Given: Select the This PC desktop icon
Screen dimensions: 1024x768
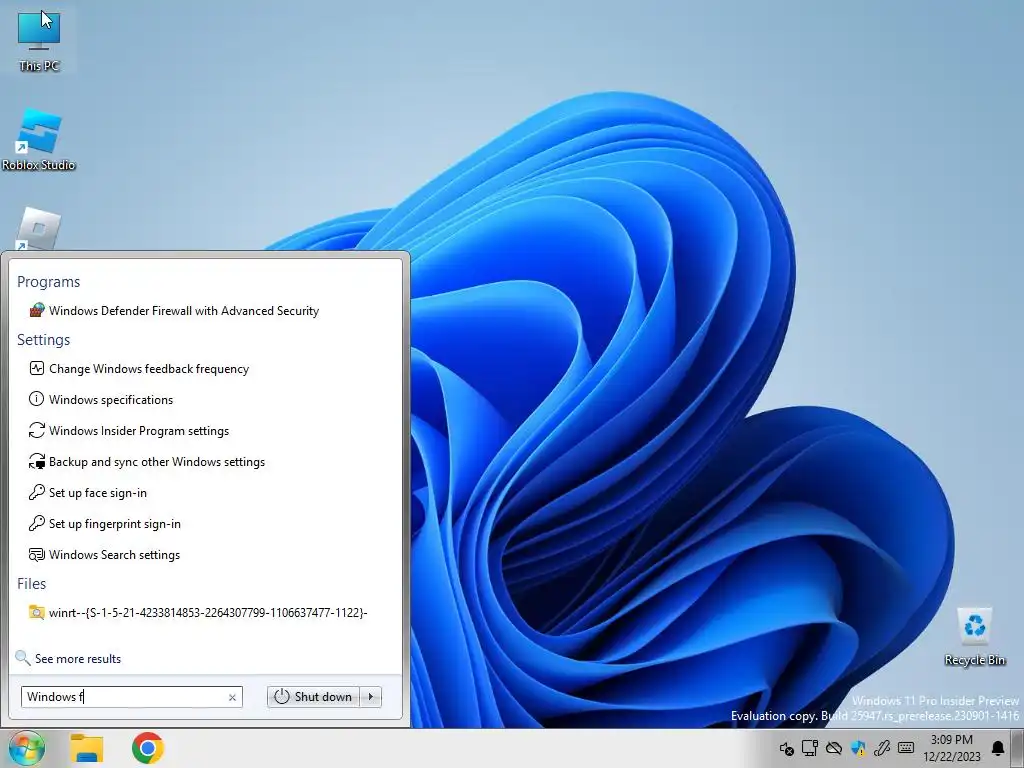Looking at the screenshot, I should [39, 39].
